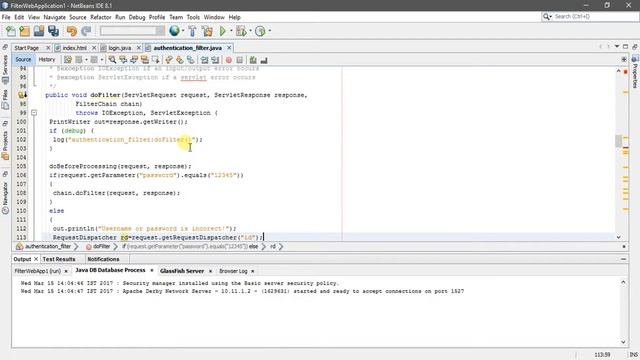The image size is (640, 360).
Task: Open the Navigator side panel
Action: (5, 198)
